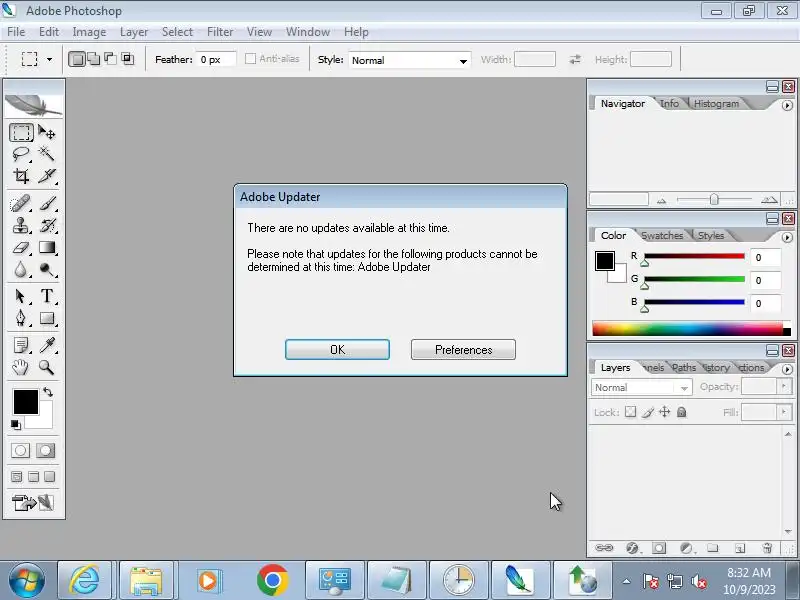800x600 pixels.
Task: Select the Clone Stamp tool
Action: point(21,225)
